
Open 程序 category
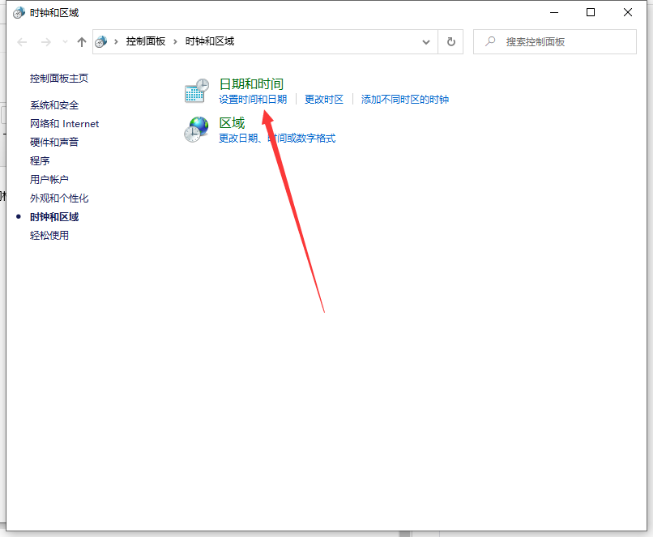(40, 161)
